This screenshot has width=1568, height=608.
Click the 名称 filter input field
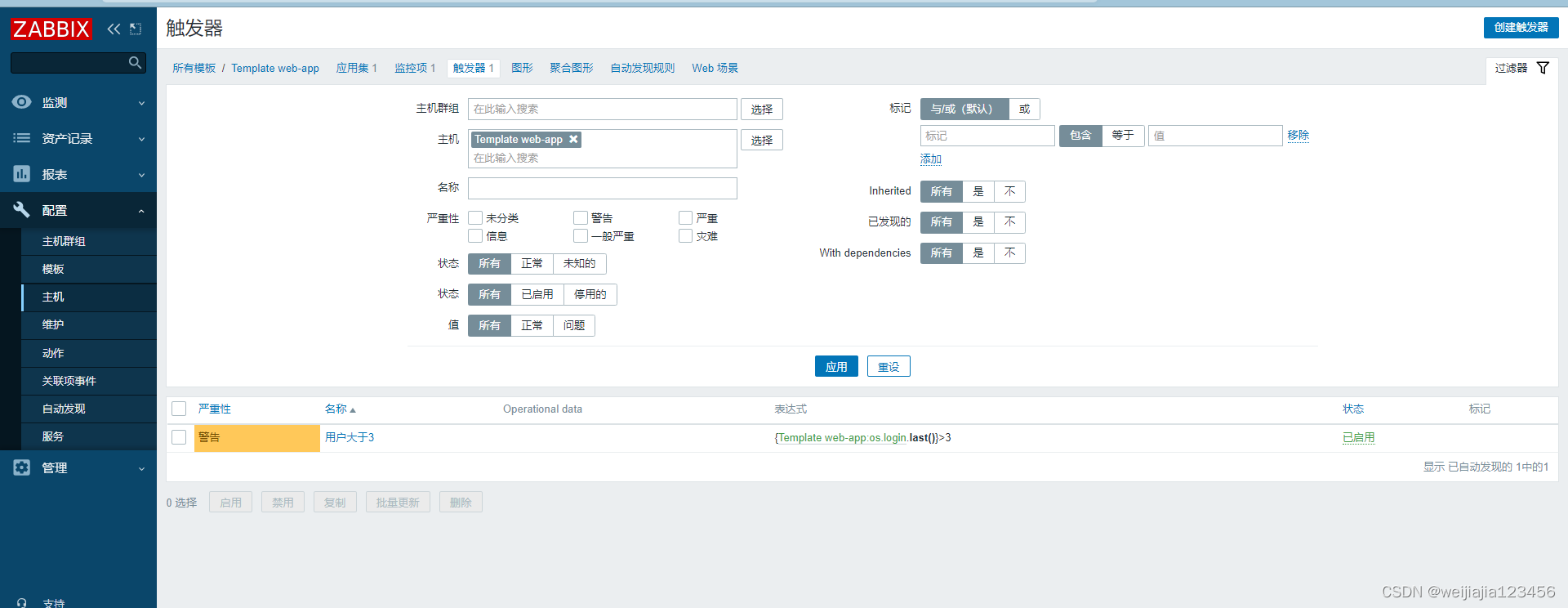click(x=602, y=189)
